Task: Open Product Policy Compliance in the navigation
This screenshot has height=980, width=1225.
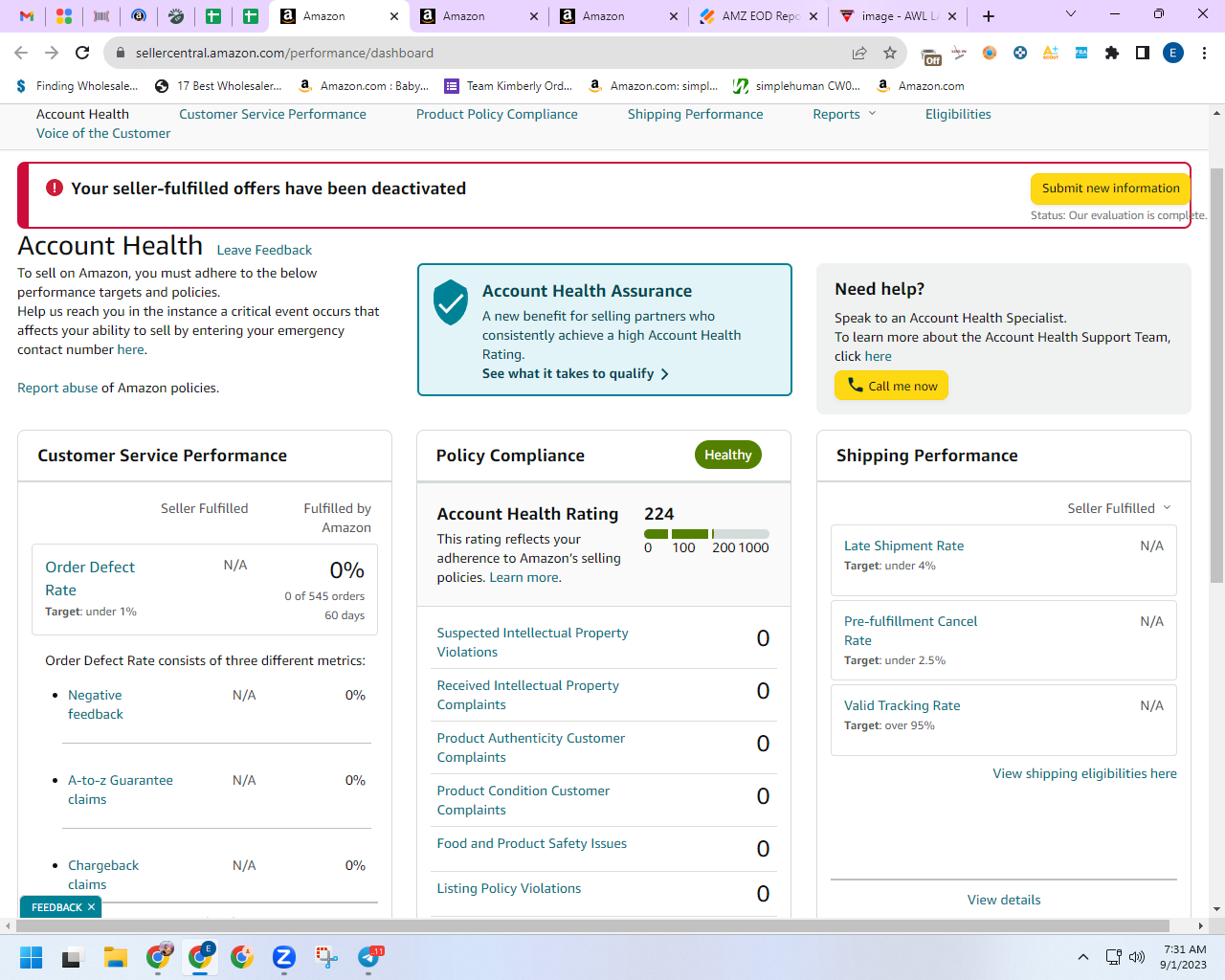Action: [497, 114]
